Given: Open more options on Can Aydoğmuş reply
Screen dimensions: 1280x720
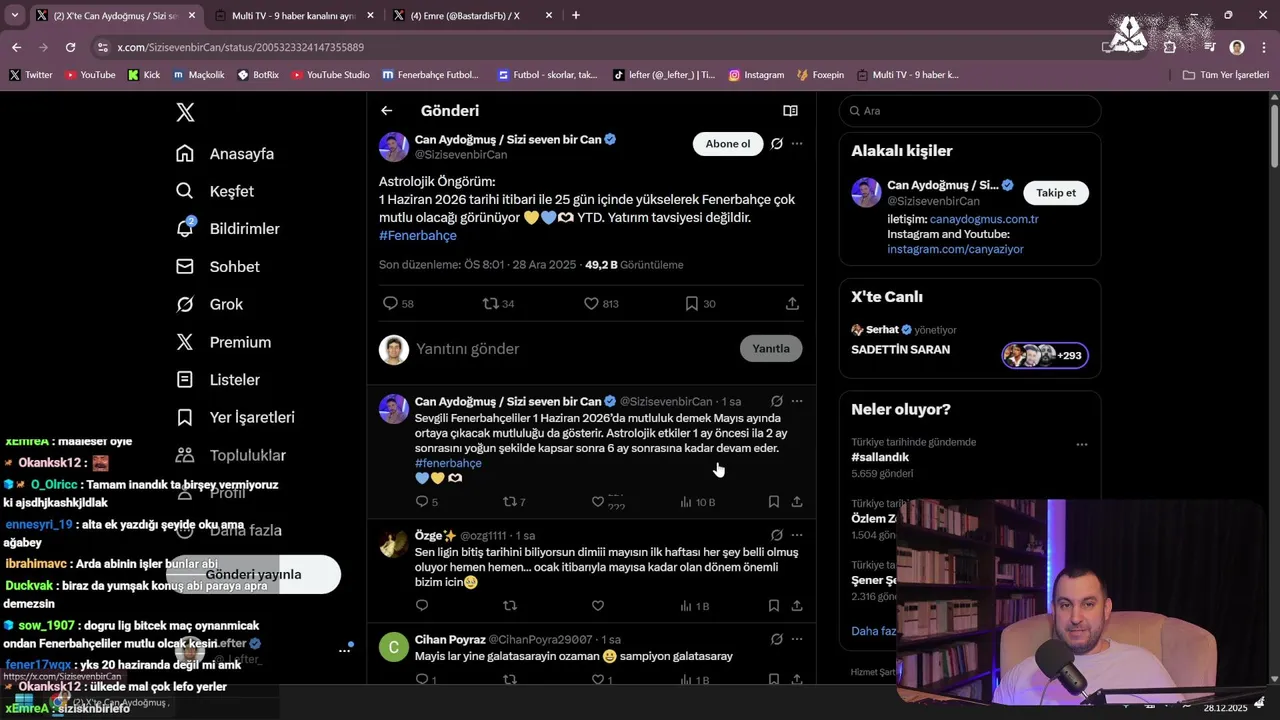Looking at the screenshot, I should (x=797, y=401).
